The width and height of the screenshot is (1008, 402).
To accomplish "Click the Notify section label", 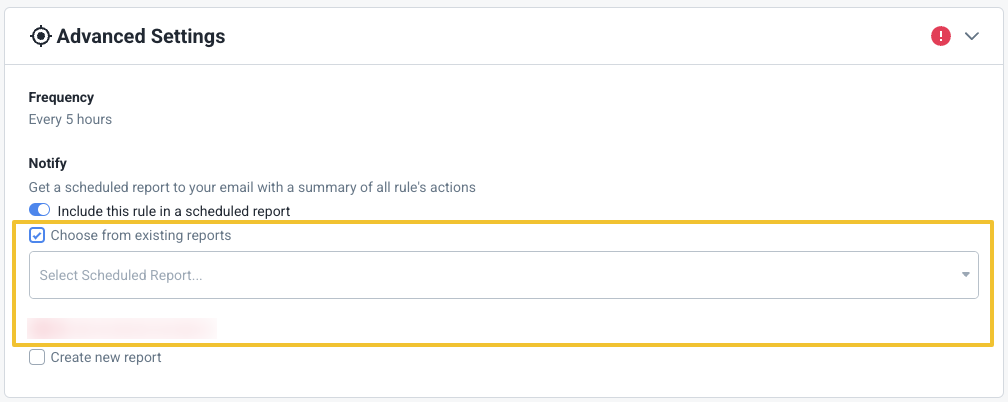I will (x=48, y=164).
